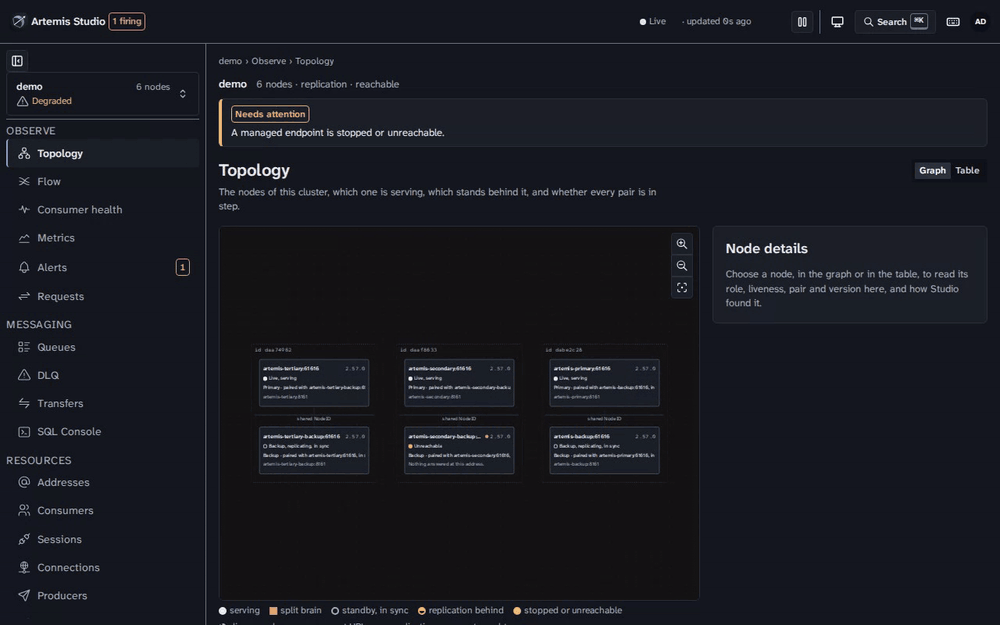Screen dimensions: 1000x625
Task: Open Alerts in the sidebar
Action: [103, 267]
